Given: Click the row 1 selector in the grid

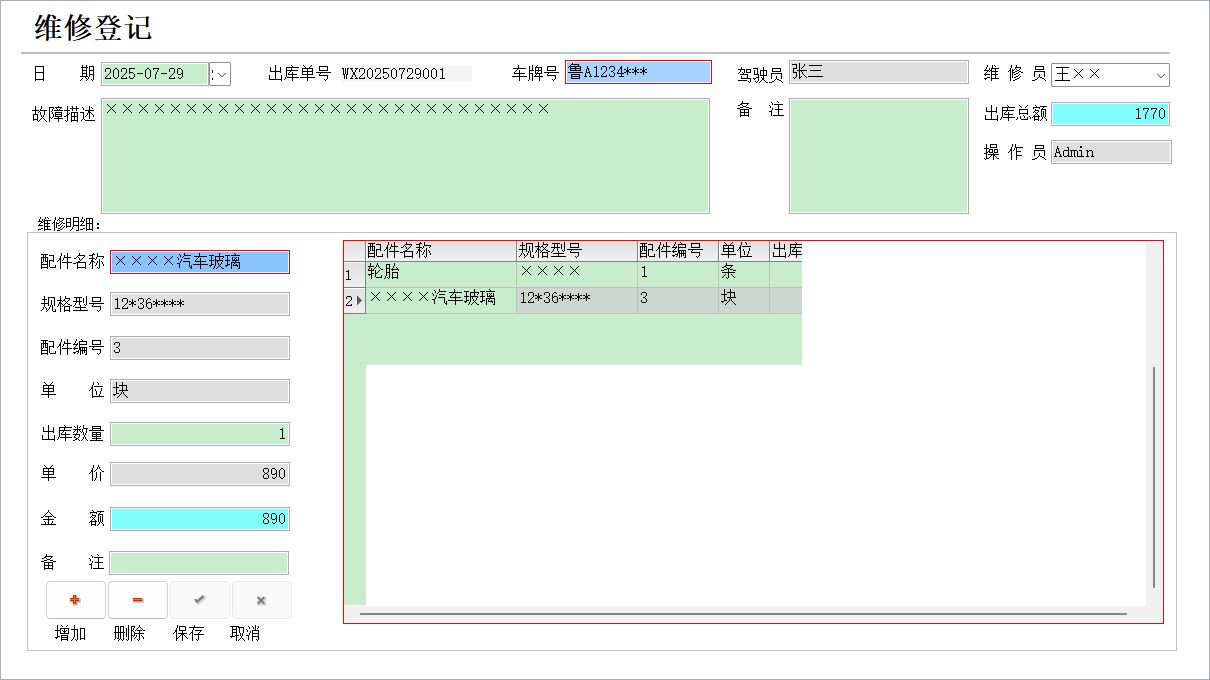Looking at the screenshot, I should pyautogui.click(x=354, y=274).
